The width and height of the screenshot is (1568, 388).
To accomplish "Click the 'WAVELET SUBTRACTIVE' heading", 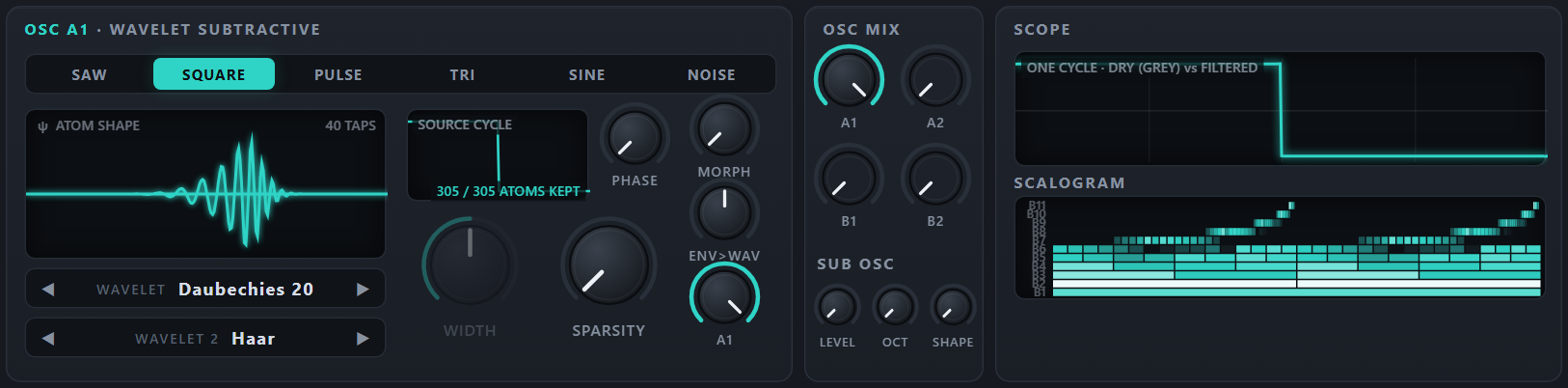I will (x=215, y=30).
